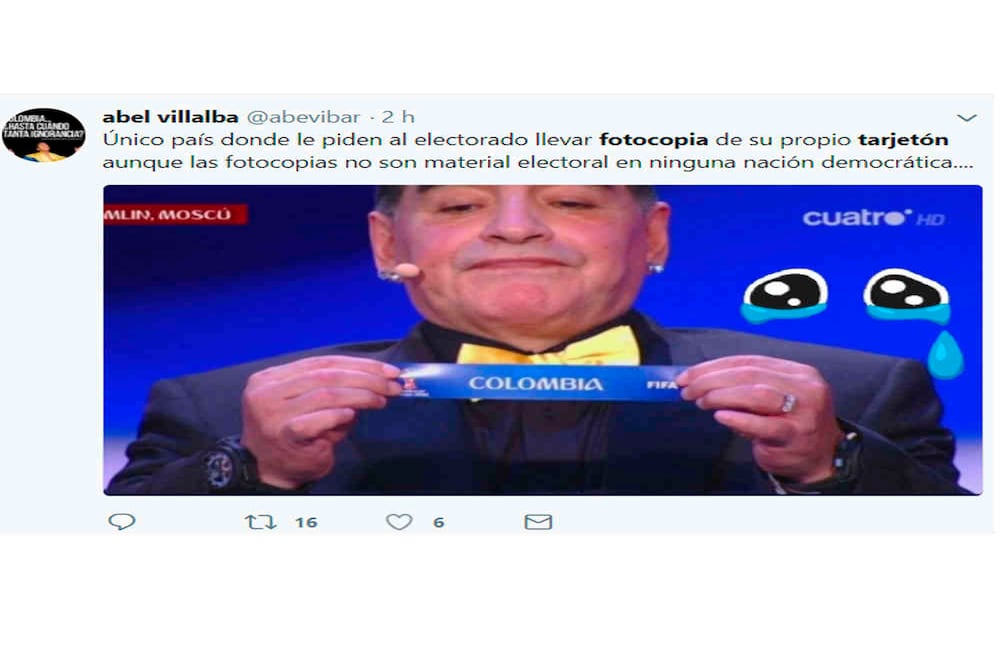Expand the tweet options chevron menu

[x=967, y=117]
